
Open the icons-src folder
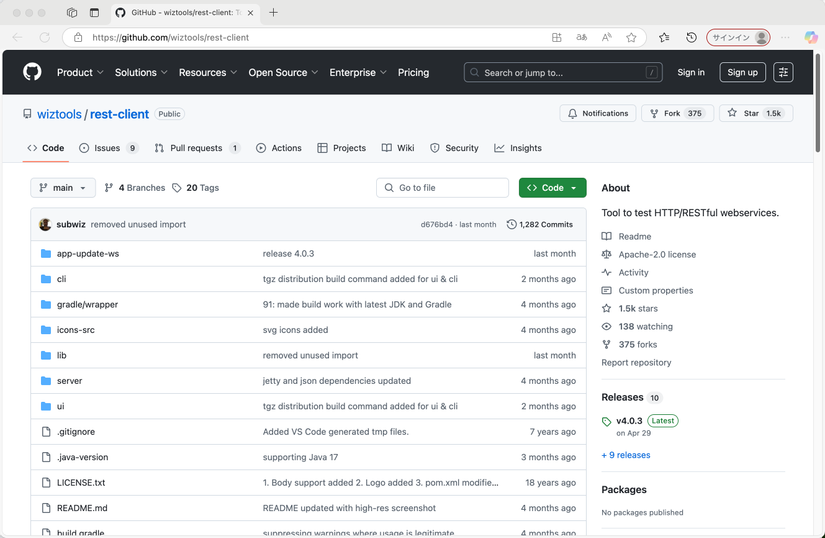point(76,330)
